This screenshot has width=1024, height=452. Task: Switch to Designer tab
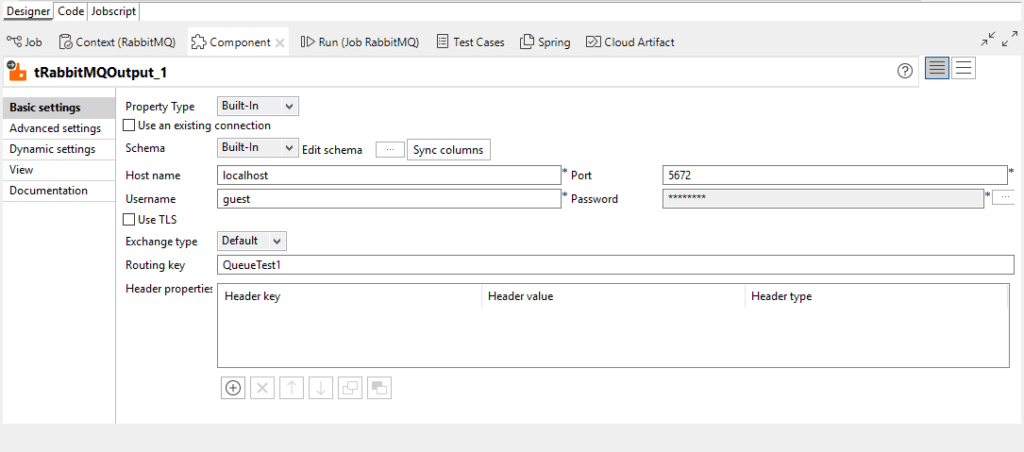(x=28, y=11)
